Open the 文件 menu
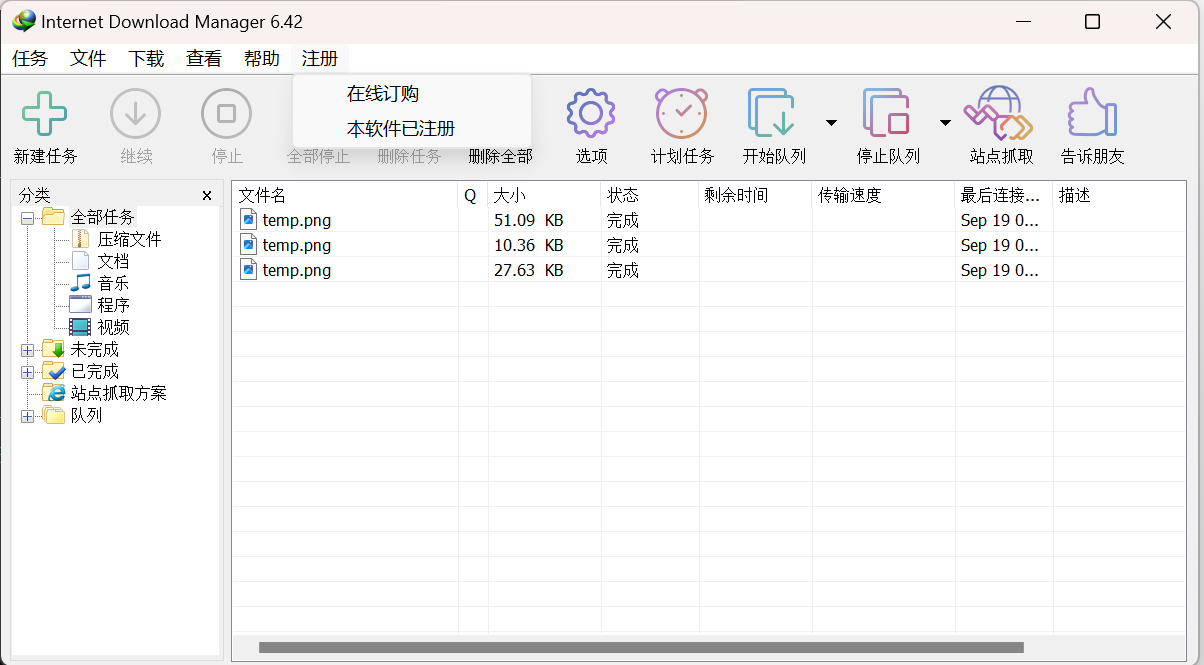This screenshot has height=665, width=1204. (x=88, y=59)
